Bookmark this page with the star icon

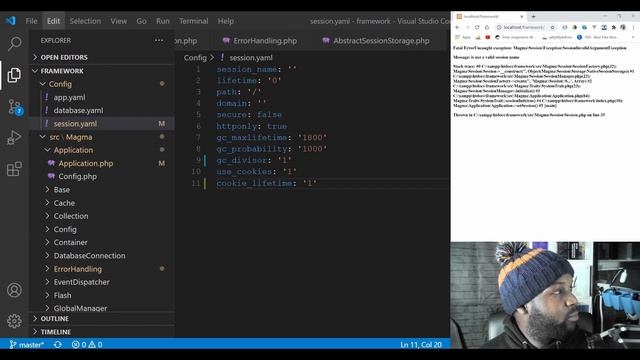pos(552,27)
